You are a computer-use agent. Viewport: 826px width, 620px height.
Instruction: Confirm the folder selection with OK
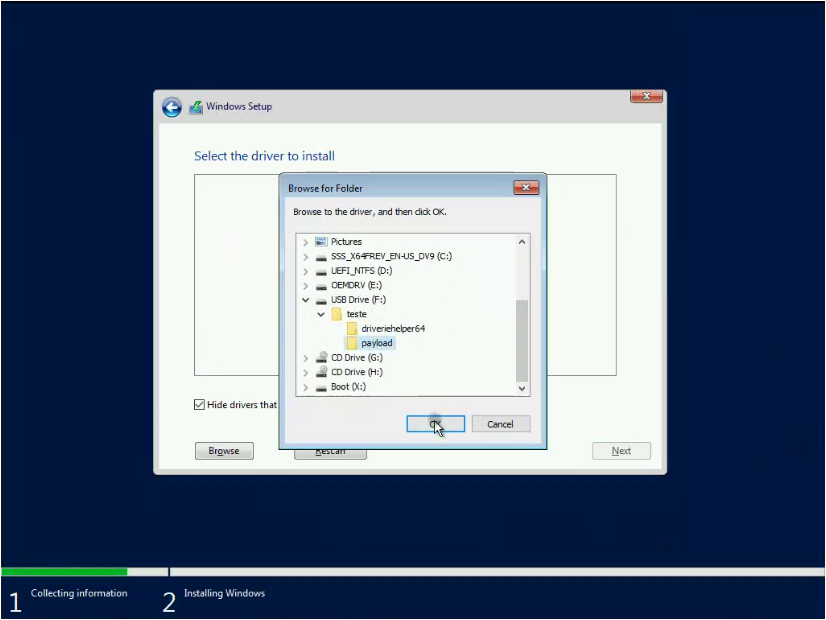(435, 423)
